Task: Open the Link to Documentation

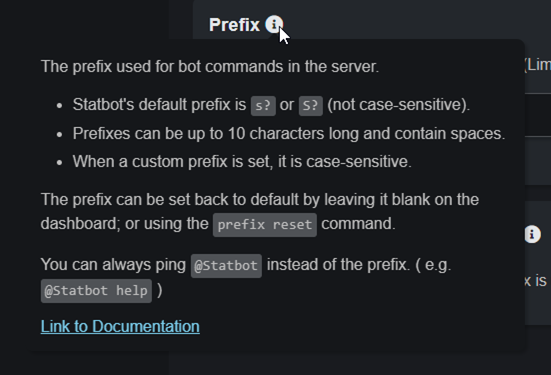Action: pyautogui.click(x=120, y=326)
